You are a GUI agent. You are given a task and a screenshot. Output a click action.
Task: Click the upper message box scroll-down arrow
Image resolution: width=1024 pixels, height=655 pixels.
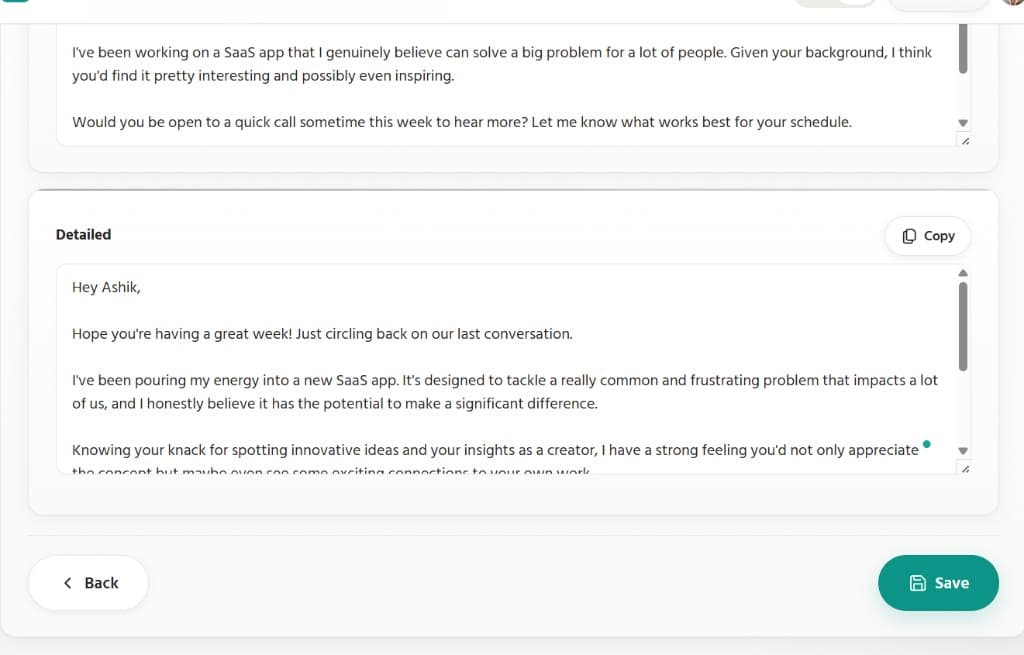(963, 123)
